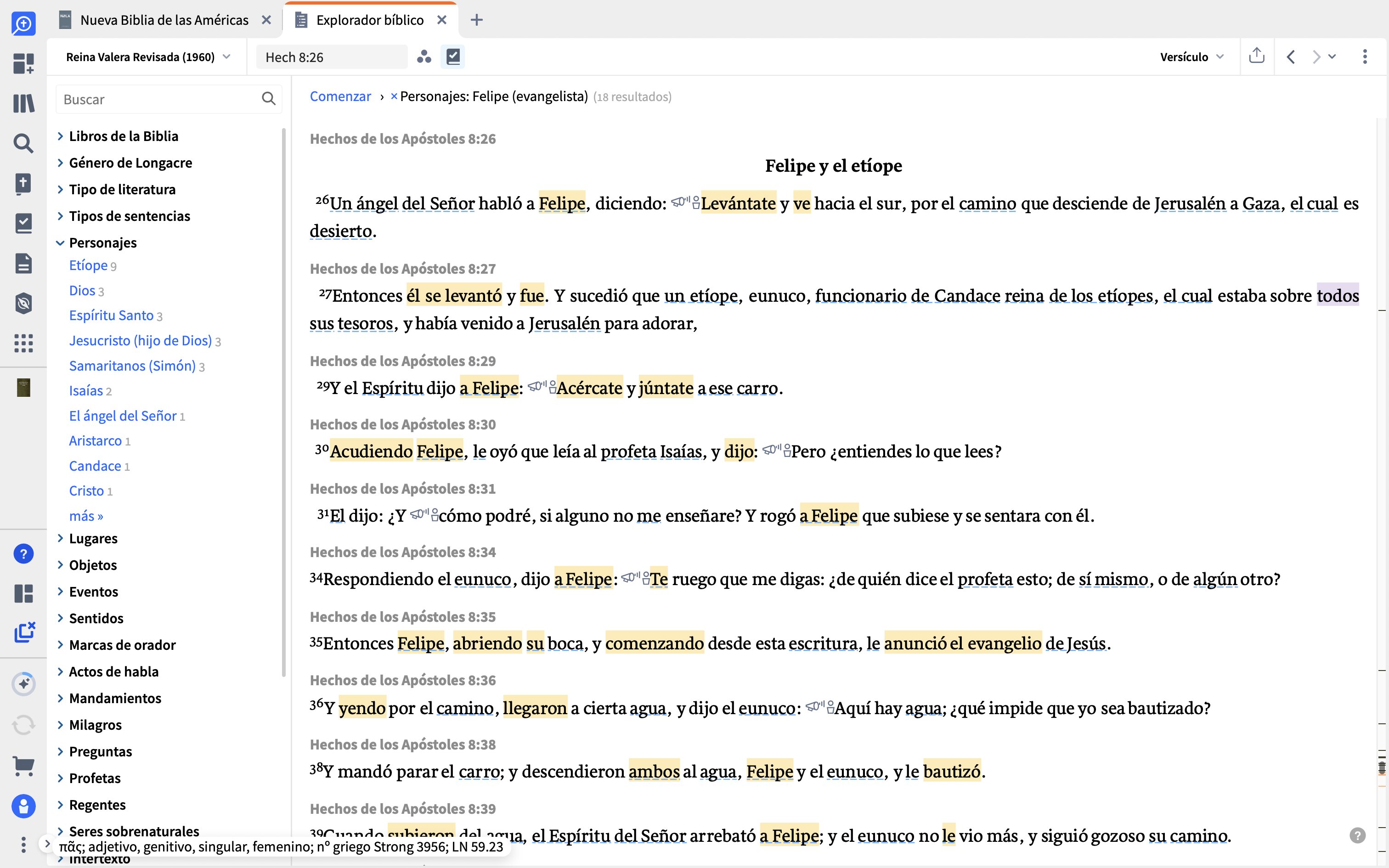Open the add bookmark document icon
This screenshot has height=868, width=1389.
coord(23,183)
